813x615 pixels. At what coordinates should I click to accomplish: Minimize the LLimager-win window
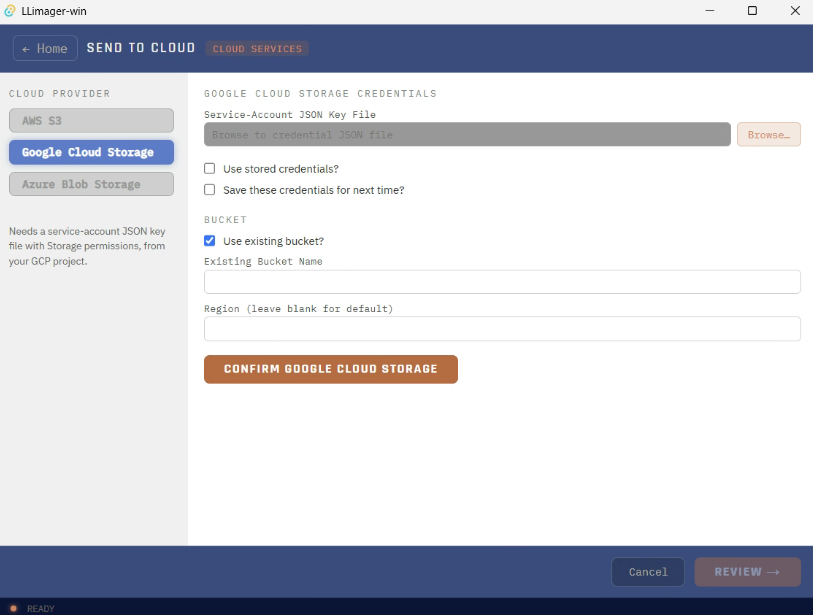[x=710, y=11]
